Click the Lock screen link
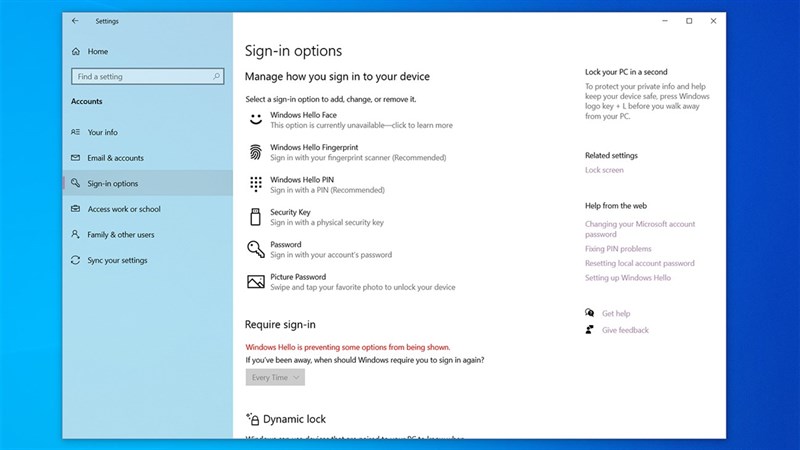The width and height of the screenshot is (800, 450). point(604,170)
